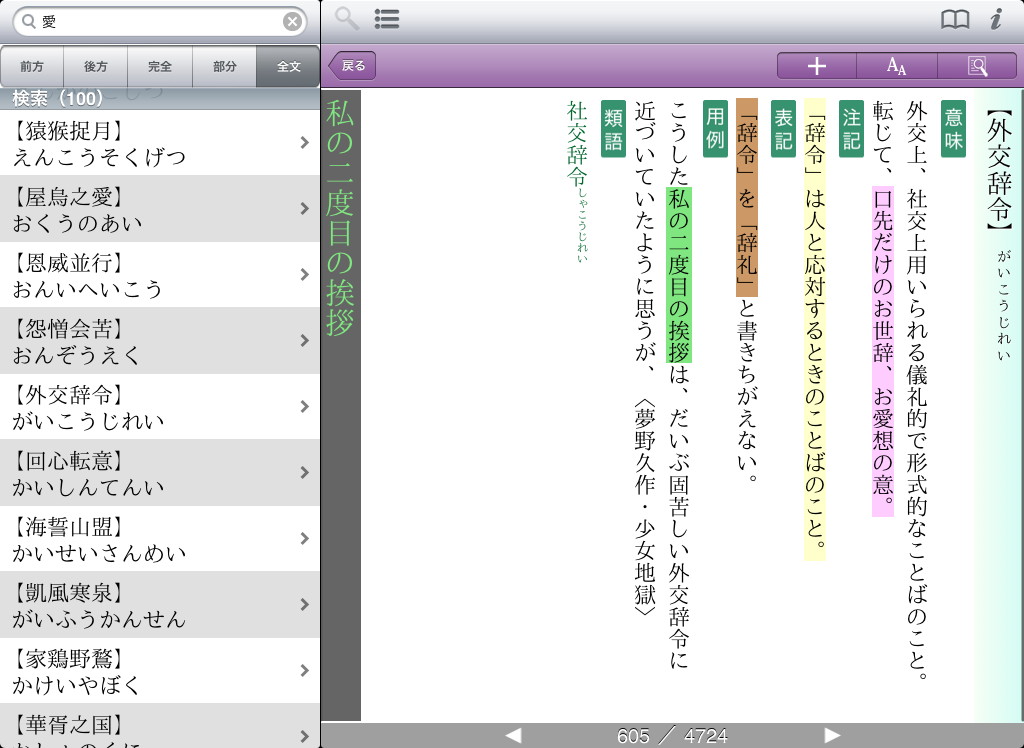Viewport: 1024px width, 748px height.
Task: Go to the previous page arrow
Action: 513,736
